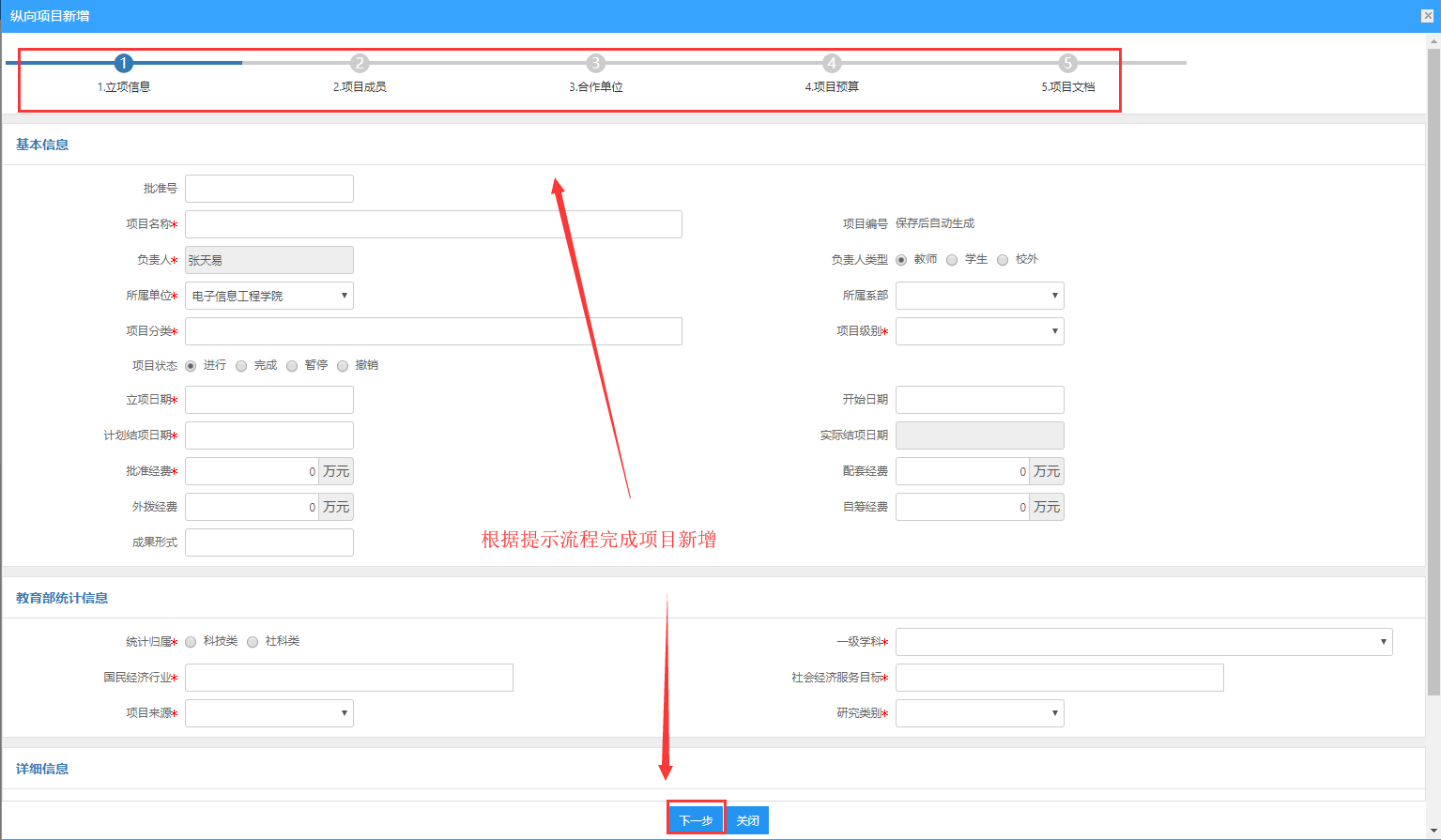Focus the 立项日期 date field
The height and width of the screenshot is (840, 1441).
[268, 400]
